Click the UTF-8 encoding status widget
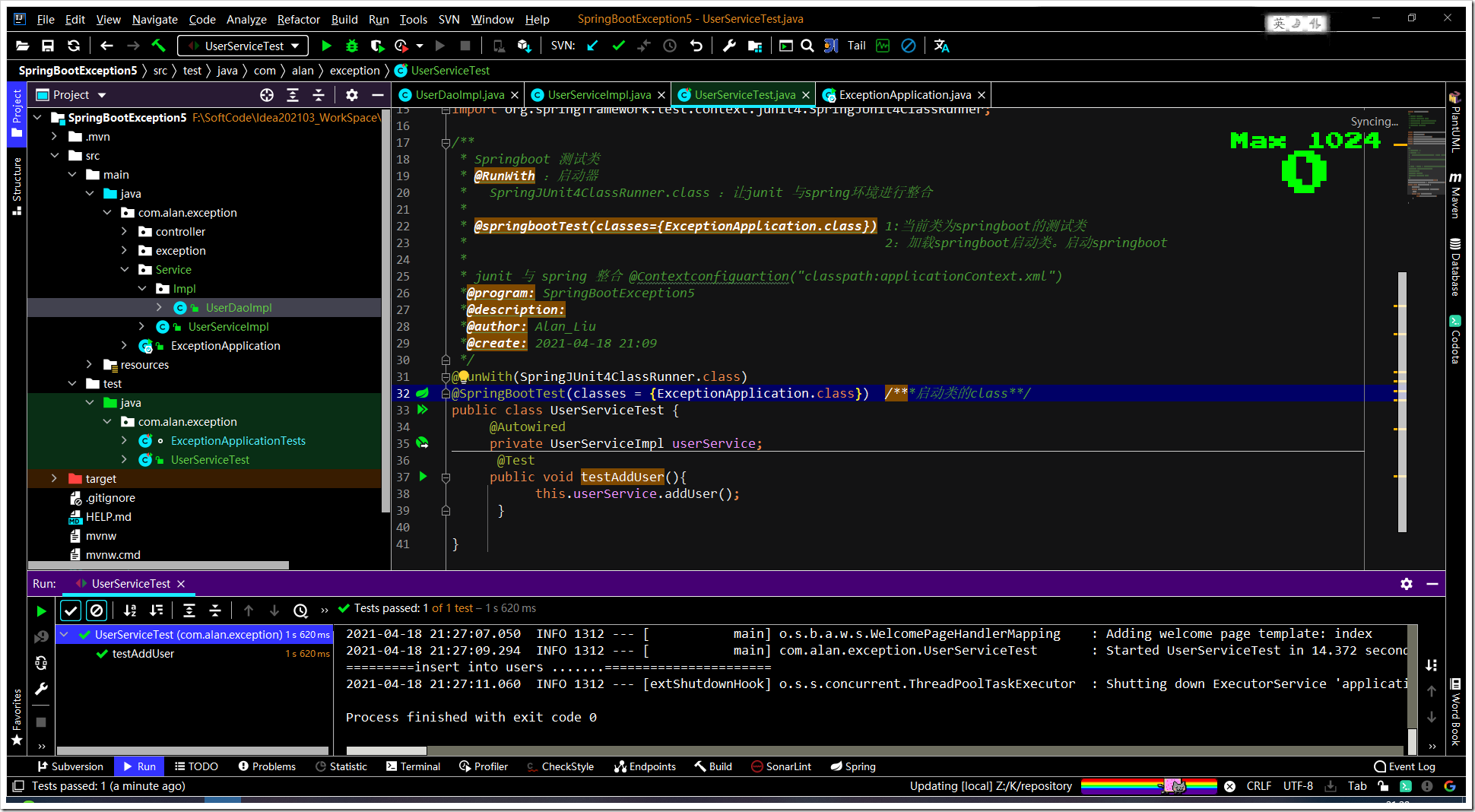The height and width of the screenshot is (812, 1475). [x=1298, y=786]
